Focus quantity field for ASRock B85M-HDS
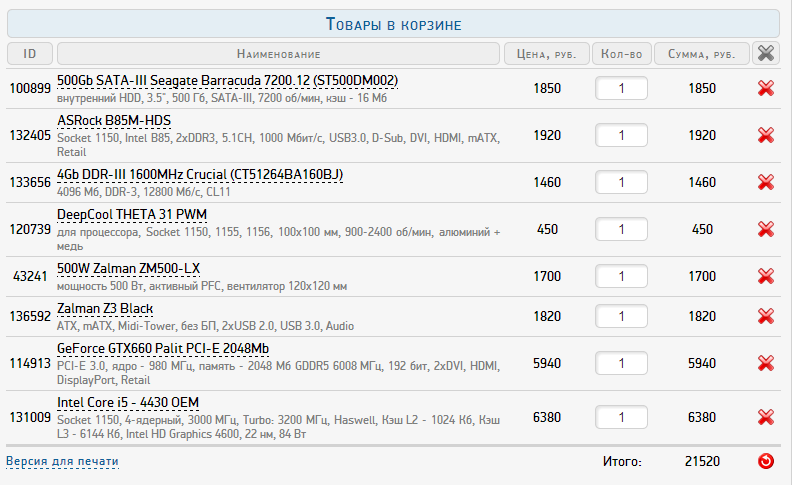The height and width of the screenshot is (485, 800). [x=621, y=135]
